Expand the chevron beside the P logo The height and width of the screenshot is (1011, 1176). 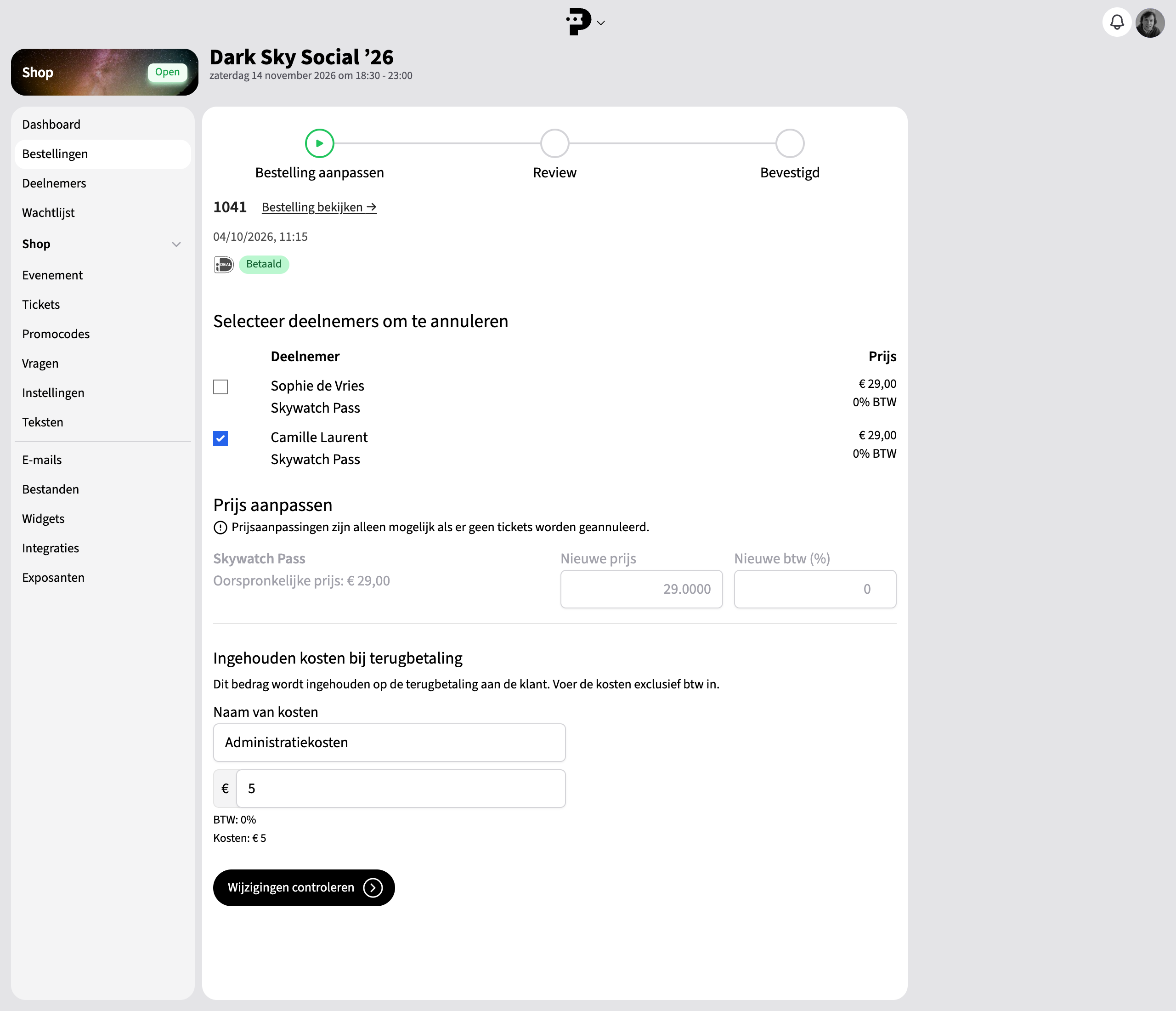[601, 23]
